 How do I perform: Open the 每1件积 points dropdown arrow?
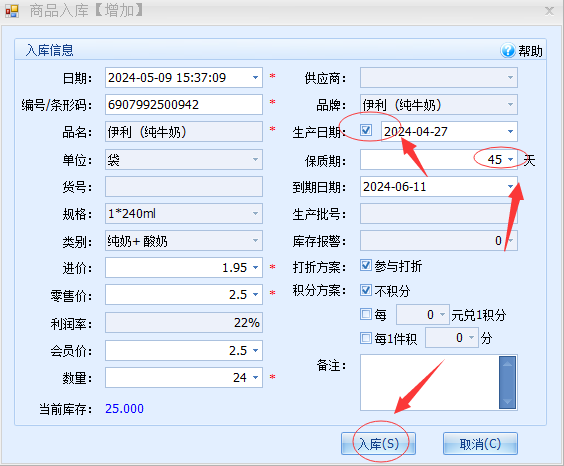tap(472, 338)
